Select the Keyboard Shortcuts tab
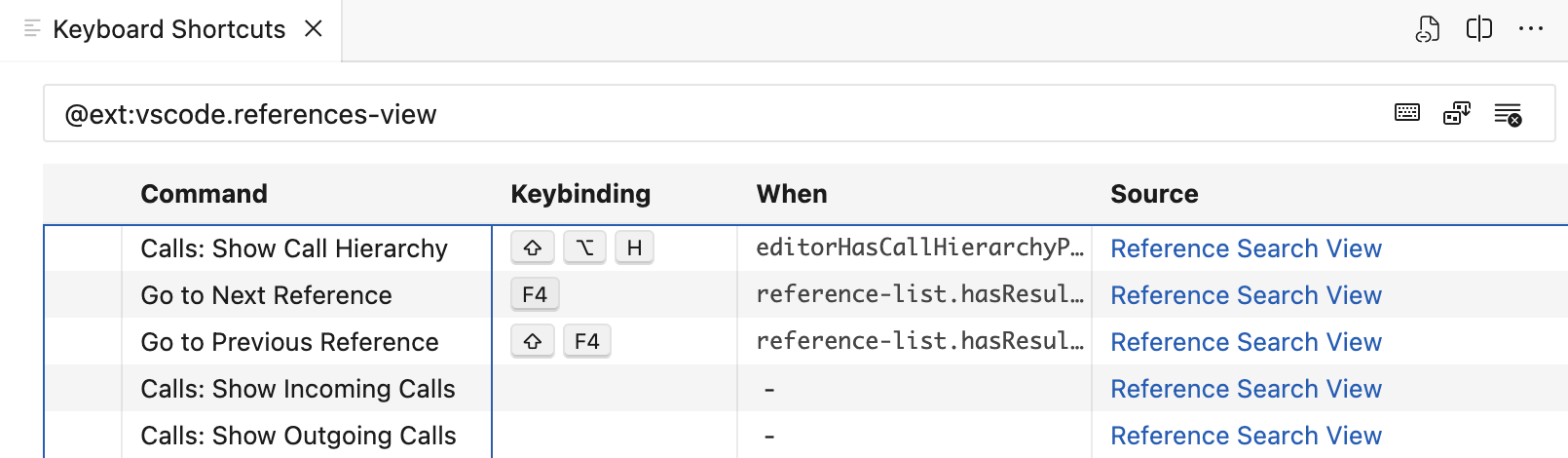 tap(168, 29)
